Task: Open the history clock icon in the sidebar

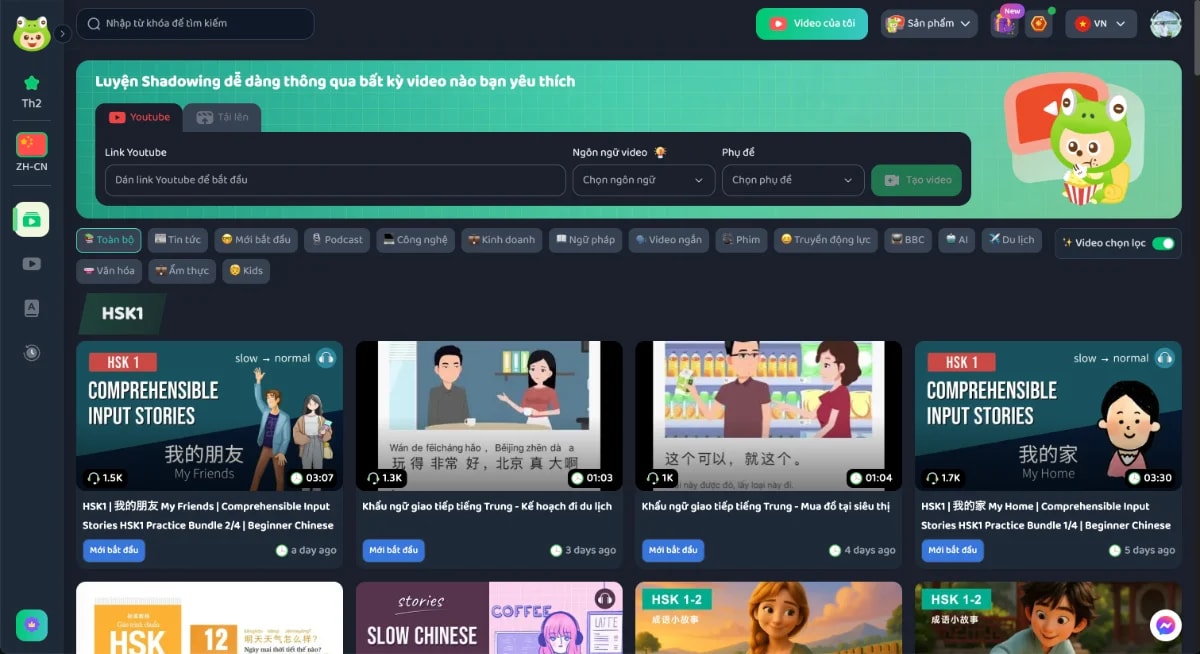Action: (30, 353)
